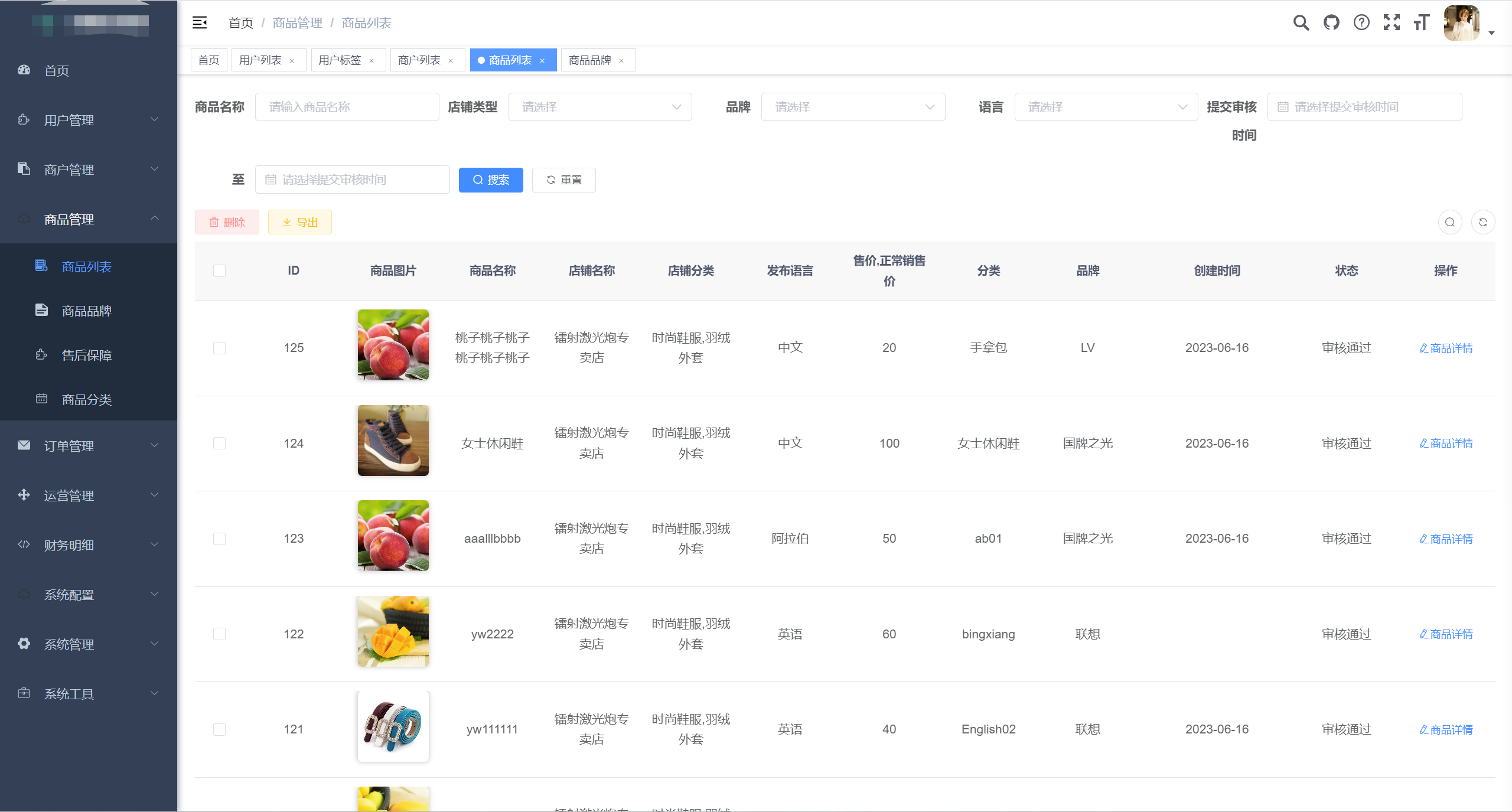Open the 语言 dropdown

1106,107
